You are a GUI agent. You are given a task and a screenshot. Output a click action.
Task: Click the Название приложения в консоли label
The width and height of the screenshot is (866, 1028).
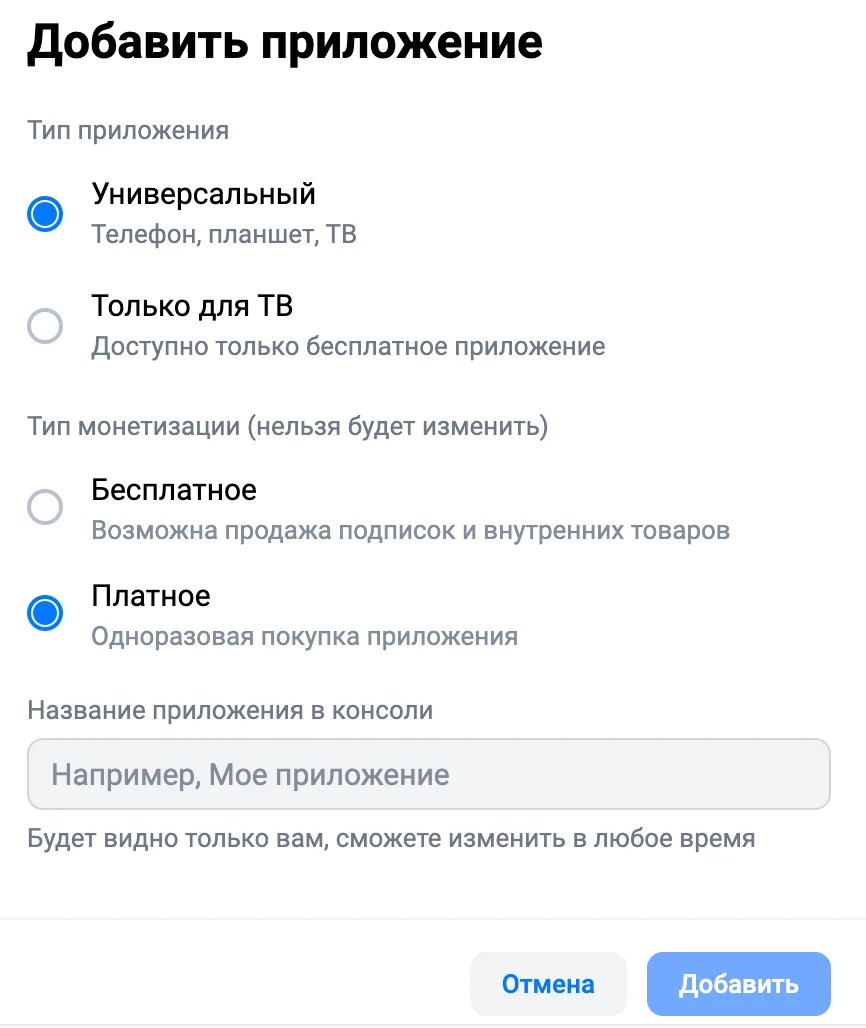tap(230, 711)
